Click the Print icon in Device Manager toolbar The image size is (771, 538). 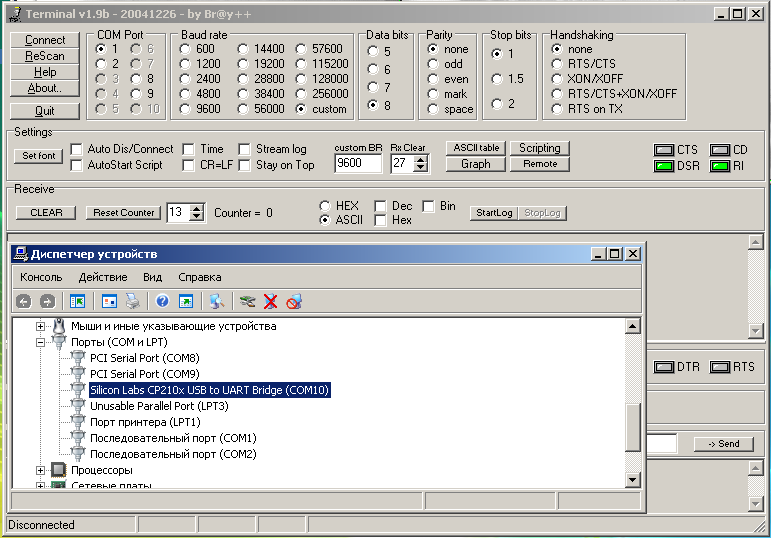point(132,301)
